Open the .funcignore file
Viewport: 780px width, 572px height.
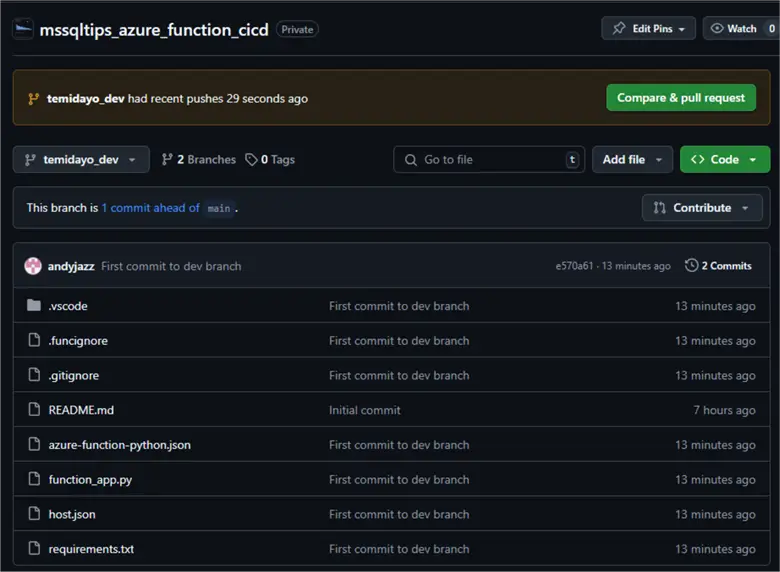78,341
